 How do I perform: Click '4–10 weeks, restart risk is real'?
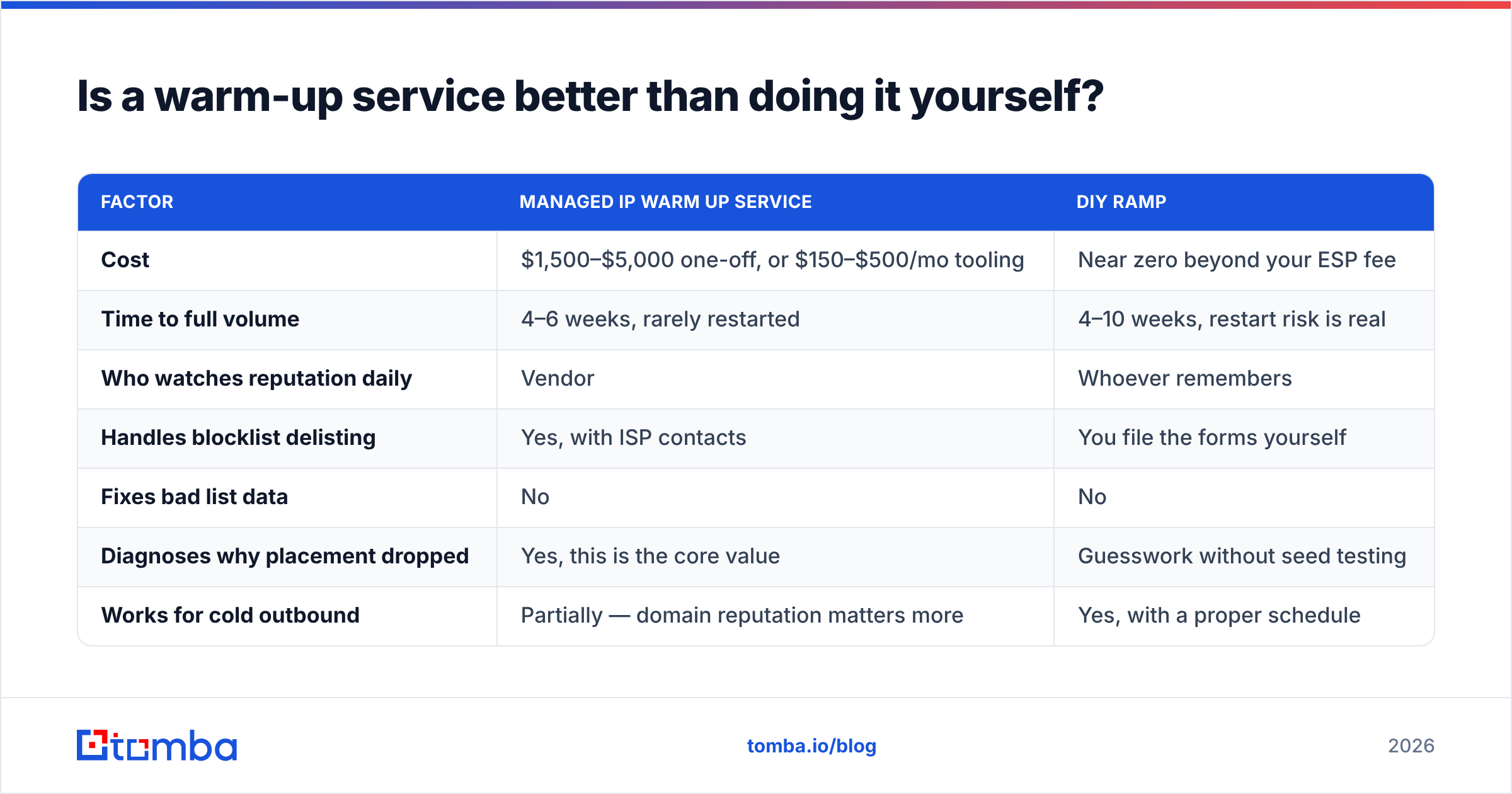click(x=1232, y=319)
